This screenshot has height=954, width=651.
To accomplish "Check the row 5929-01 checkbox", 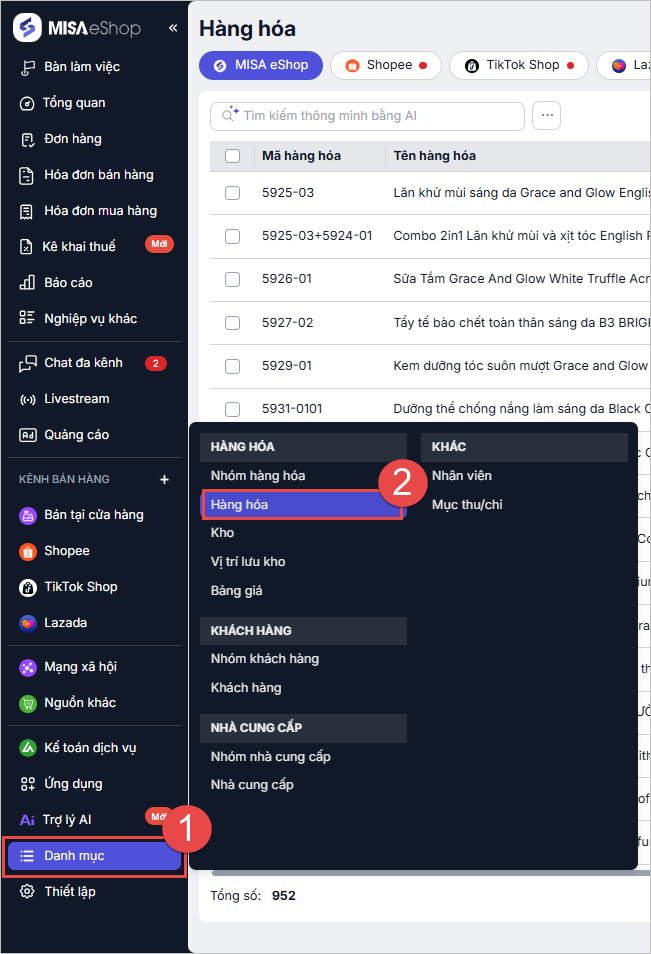I will tap(232, 366).
